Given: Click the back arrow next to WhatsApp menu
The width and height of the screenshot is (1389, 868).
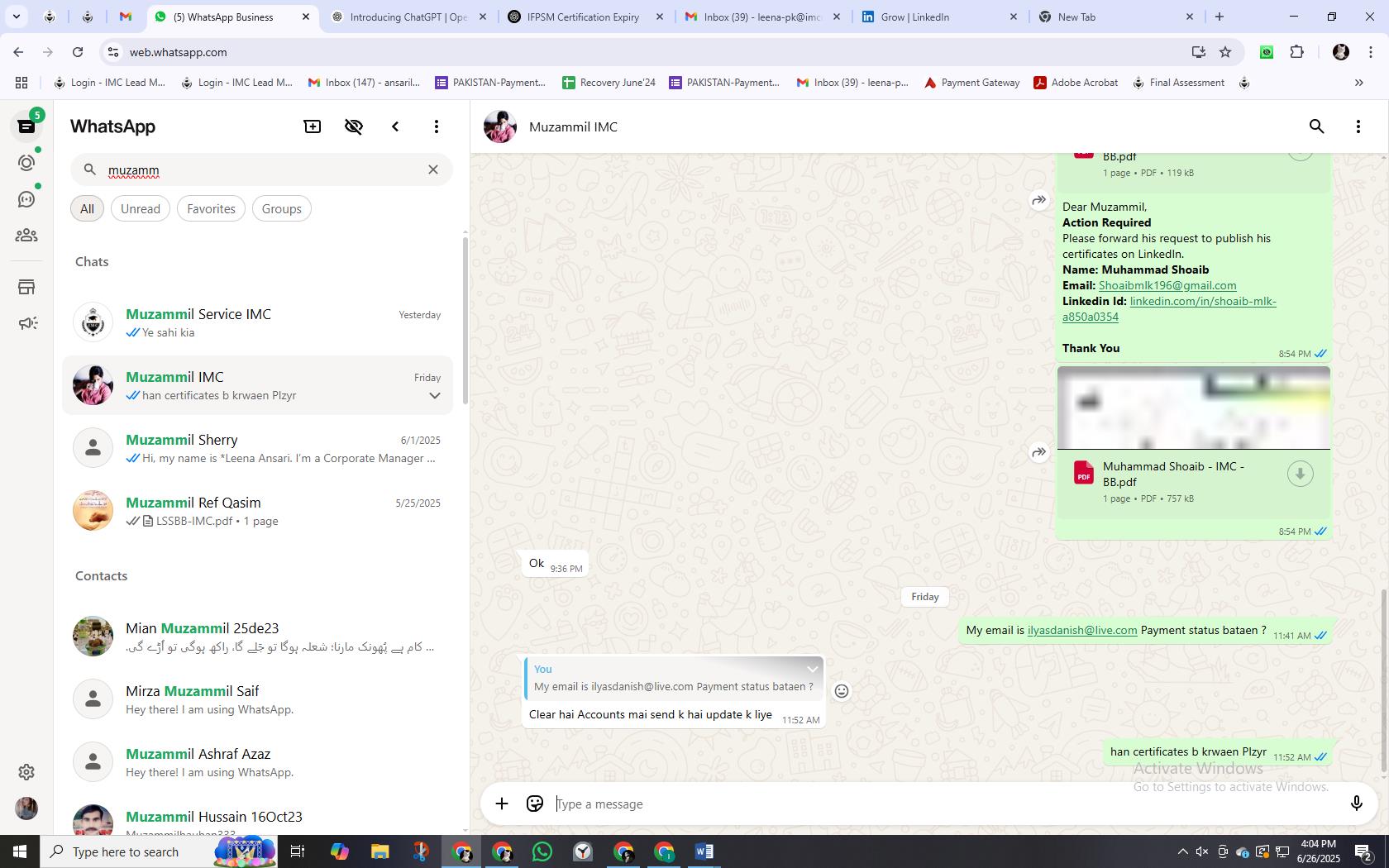Looking at the screenshot, I should [x=395, y=126].
